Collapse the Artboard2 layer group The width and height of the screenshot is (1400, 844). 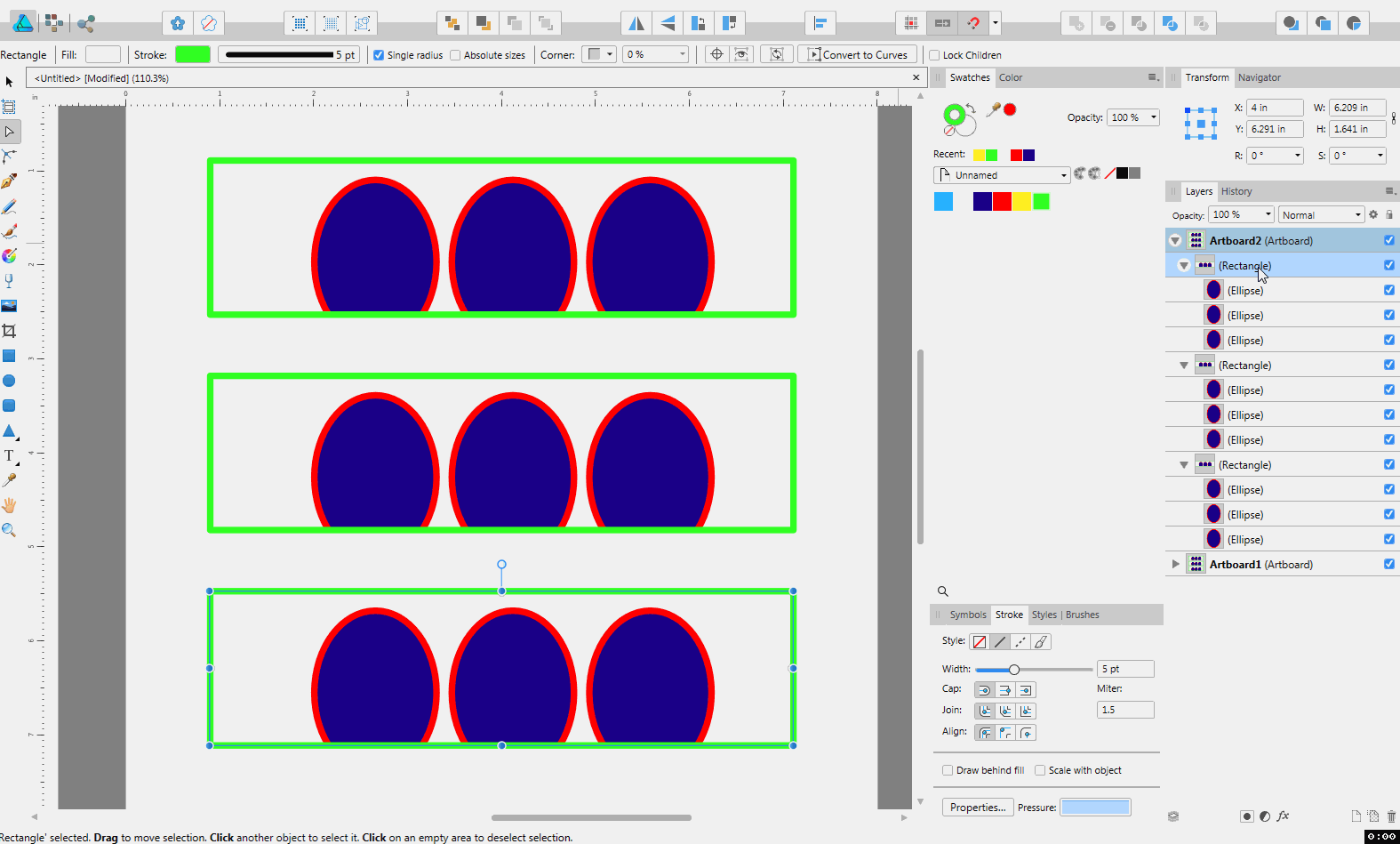point(1175,240)
